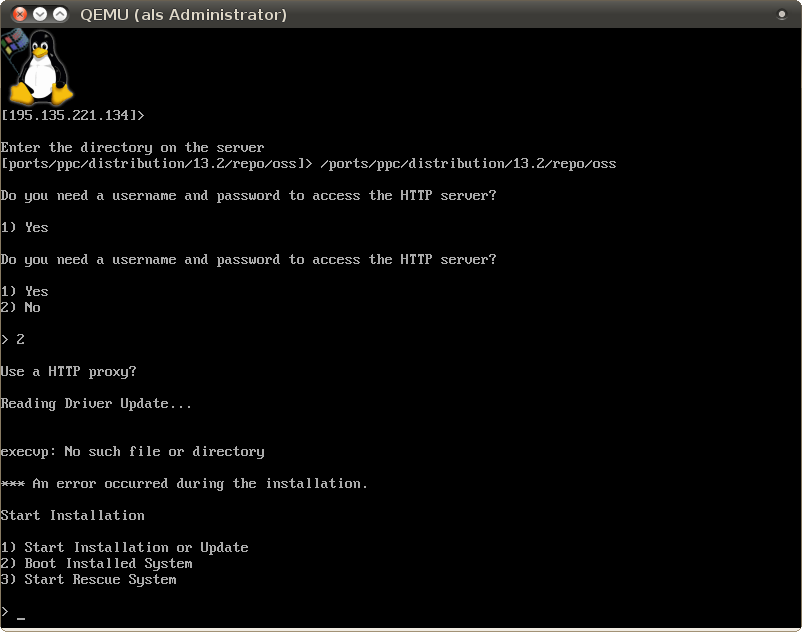Minimize the QEMU window
This screenshot has width=802, height=632.
pos(39,14)
